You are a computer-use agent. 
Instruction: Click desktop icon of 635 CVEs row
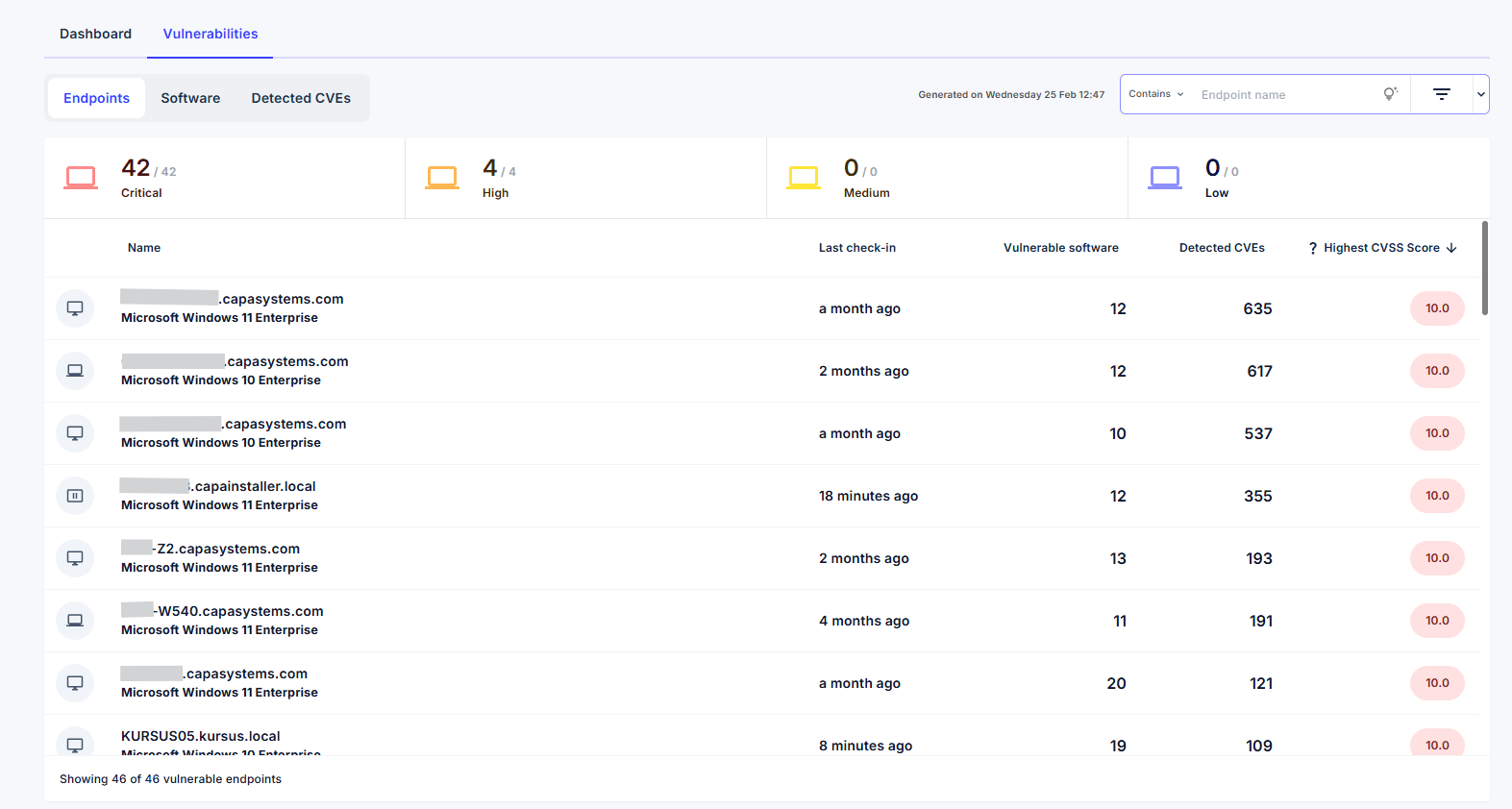point(75,308)
